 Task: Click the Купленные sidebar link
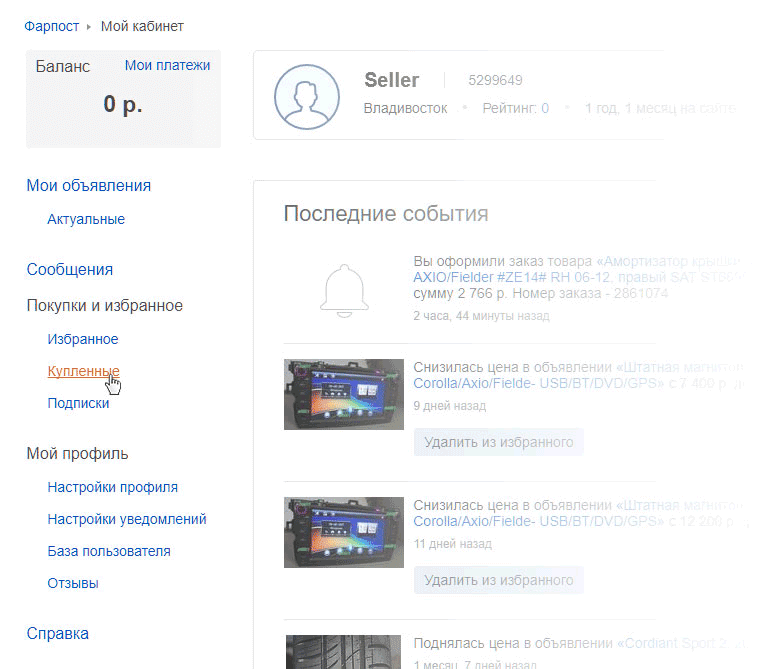click(83, 371)
